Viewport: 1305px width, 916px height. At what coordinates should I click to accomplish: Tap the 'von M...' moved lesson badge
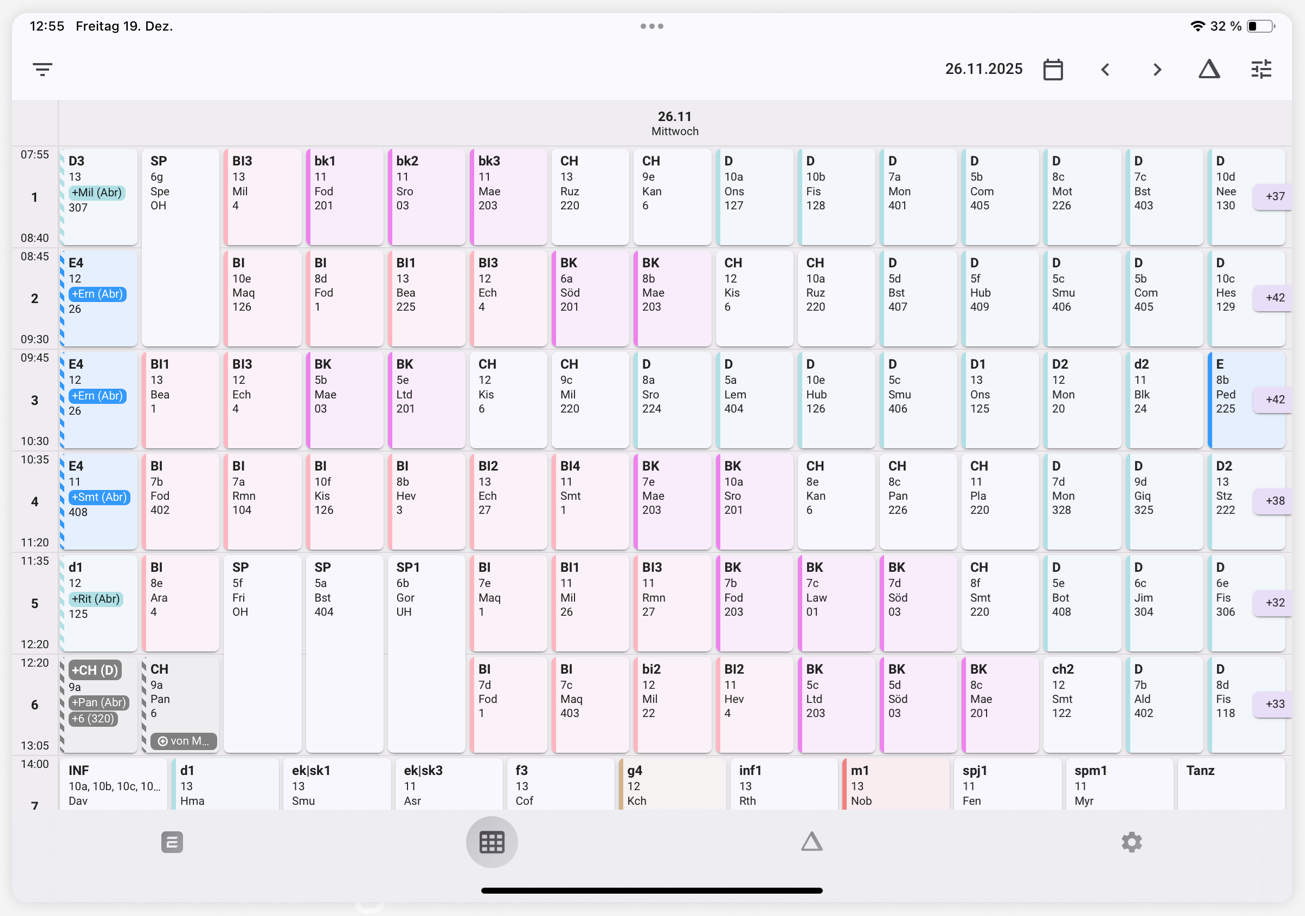[x=184, y=741]
